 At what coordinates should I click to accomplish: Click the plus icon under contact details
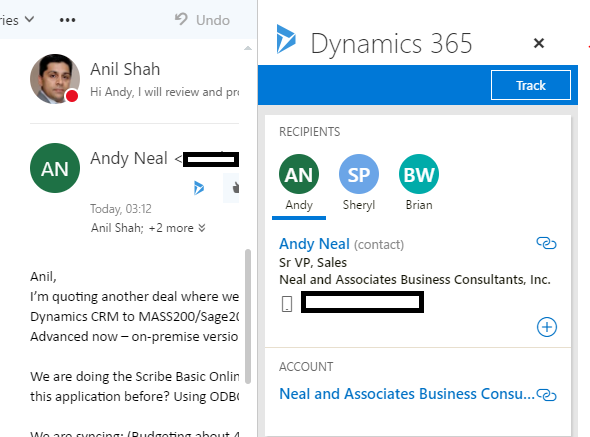point(546,327)
